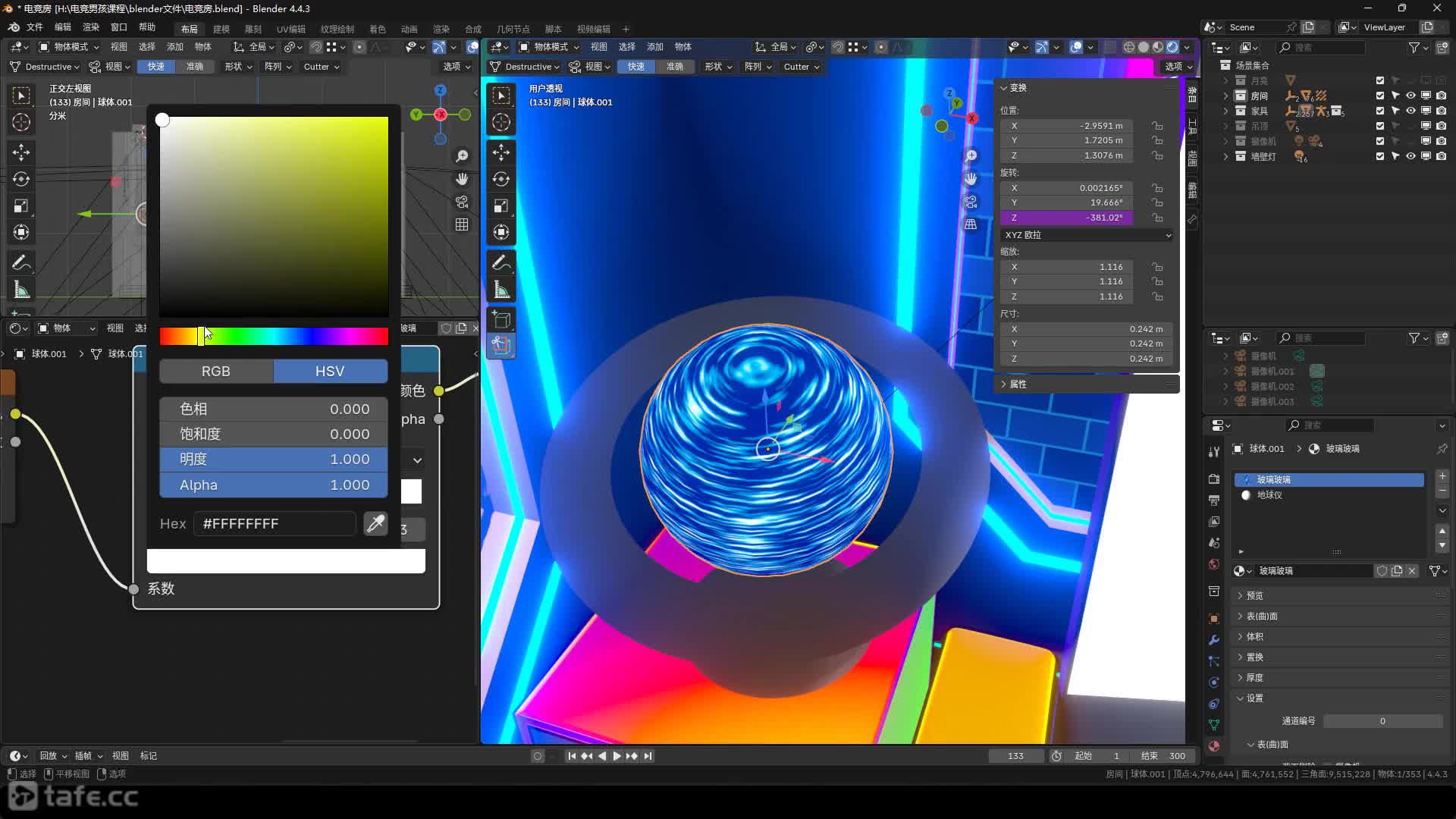Select the Rotate tool in right viewport
This screenshot has height=819, width=1456.
(x=501, y=179)
